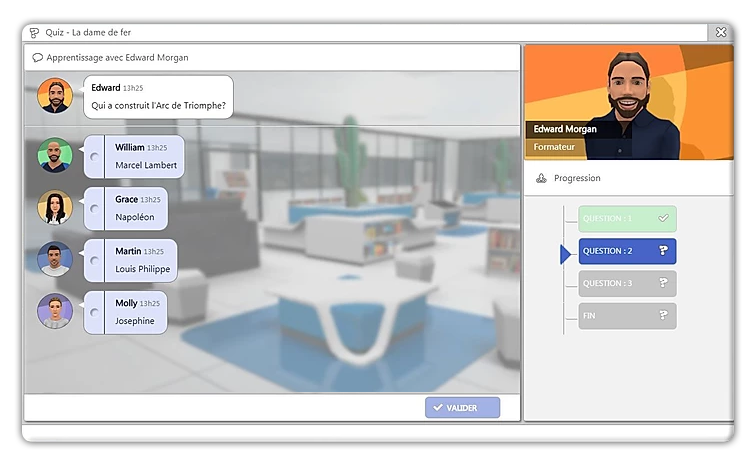This screenshot has height=466, width=756.
Task: Click William's avatar
Action: tap(55, 155)
